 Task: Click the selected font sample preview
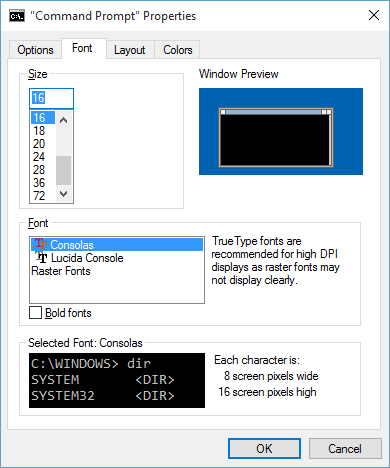(x=117, y=380)
